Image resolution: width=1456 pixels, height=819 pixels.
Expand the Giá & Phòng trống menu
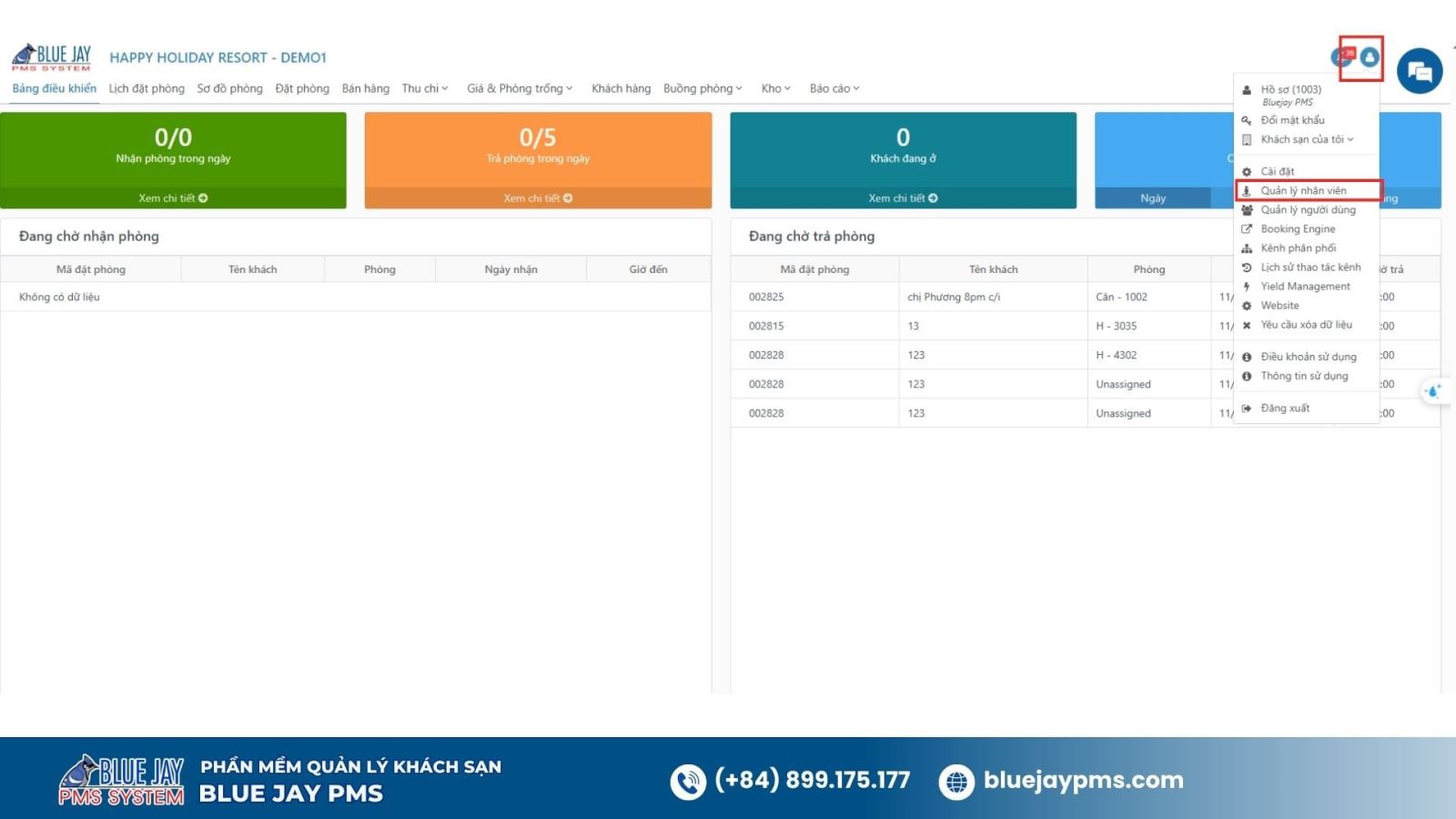tap(519, 88)
